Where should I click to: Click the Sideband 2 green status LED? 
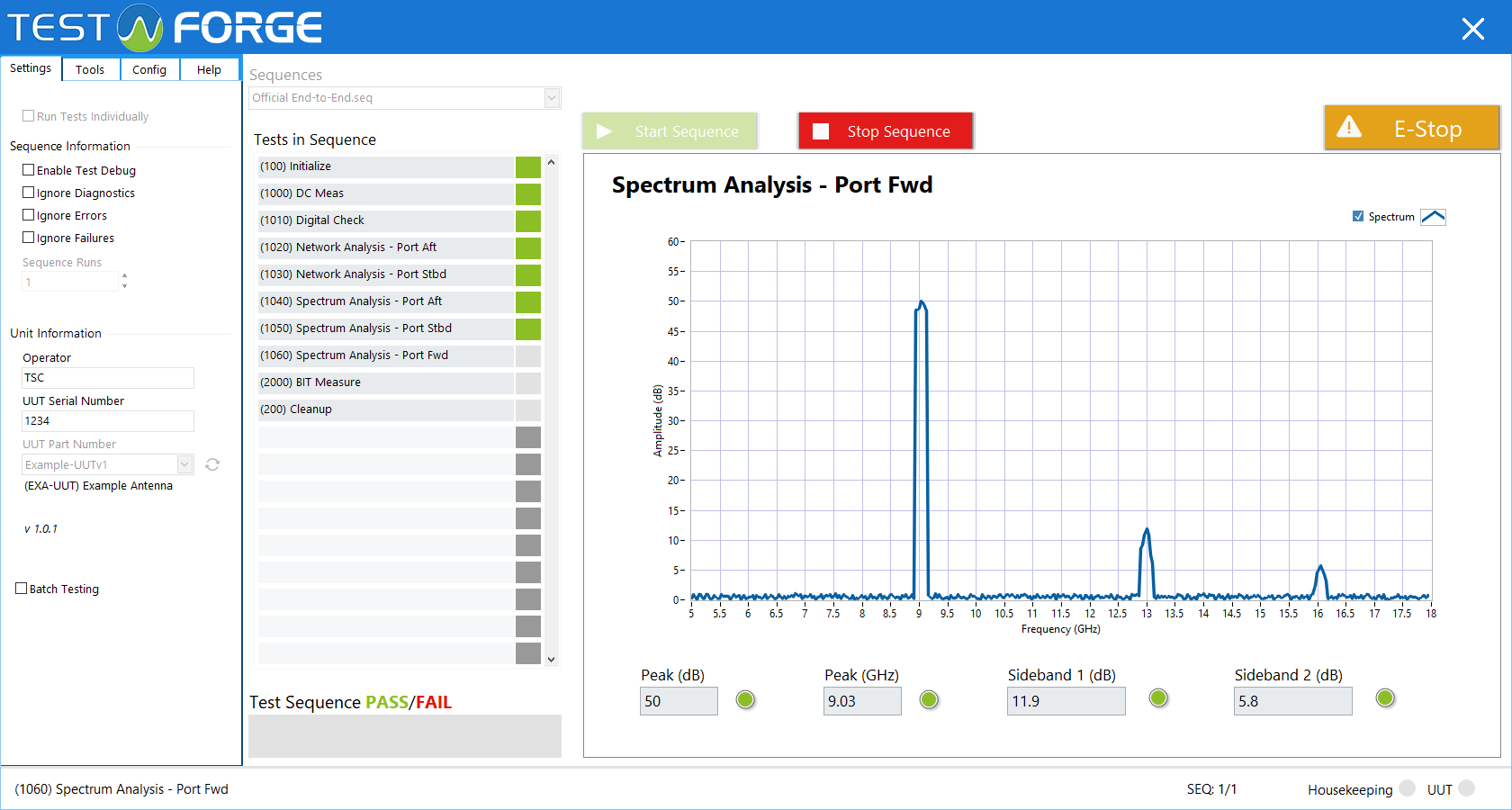pos(1385,697)
